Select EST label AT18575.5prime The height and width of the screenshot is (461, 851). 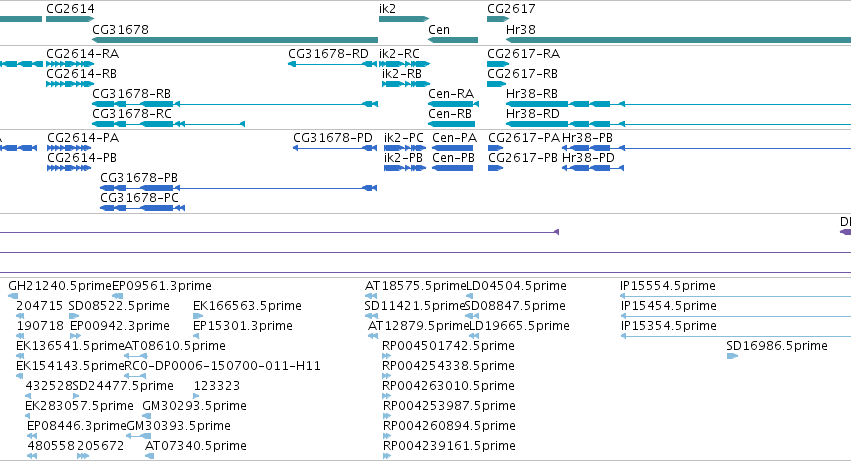point(416,286)
